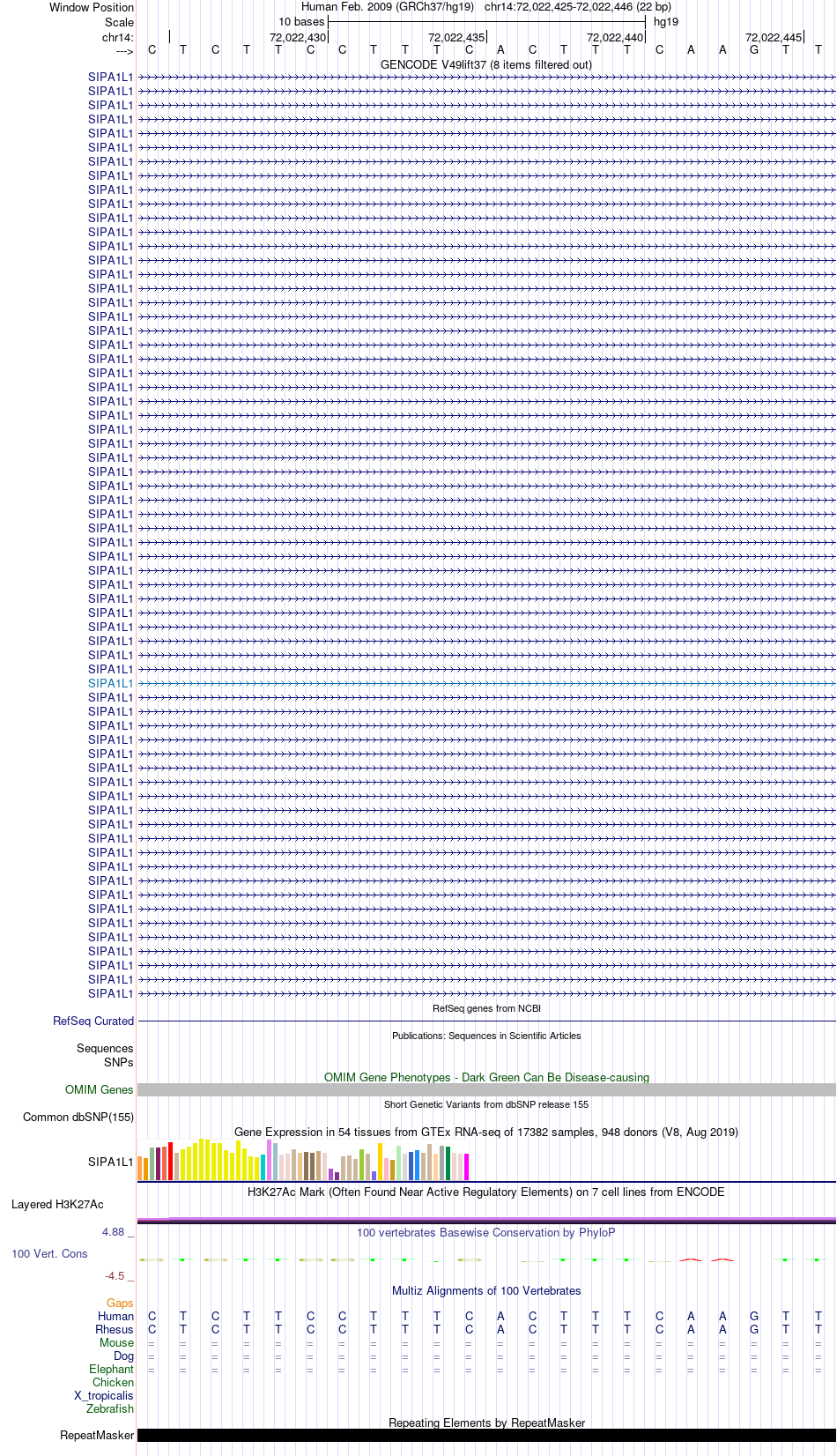
Task: Click the Mouse alignment row label
Action: click(117, 1343)
